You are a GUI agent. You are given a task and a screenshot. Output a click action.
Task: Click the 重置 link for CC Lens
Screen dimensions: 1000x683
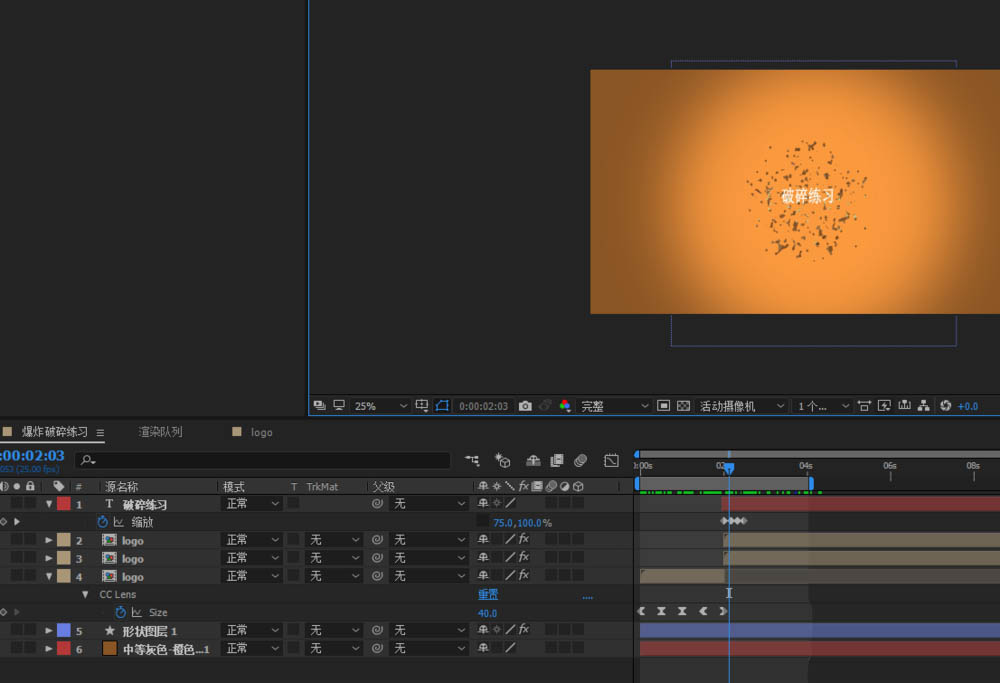tap(487, 594)
